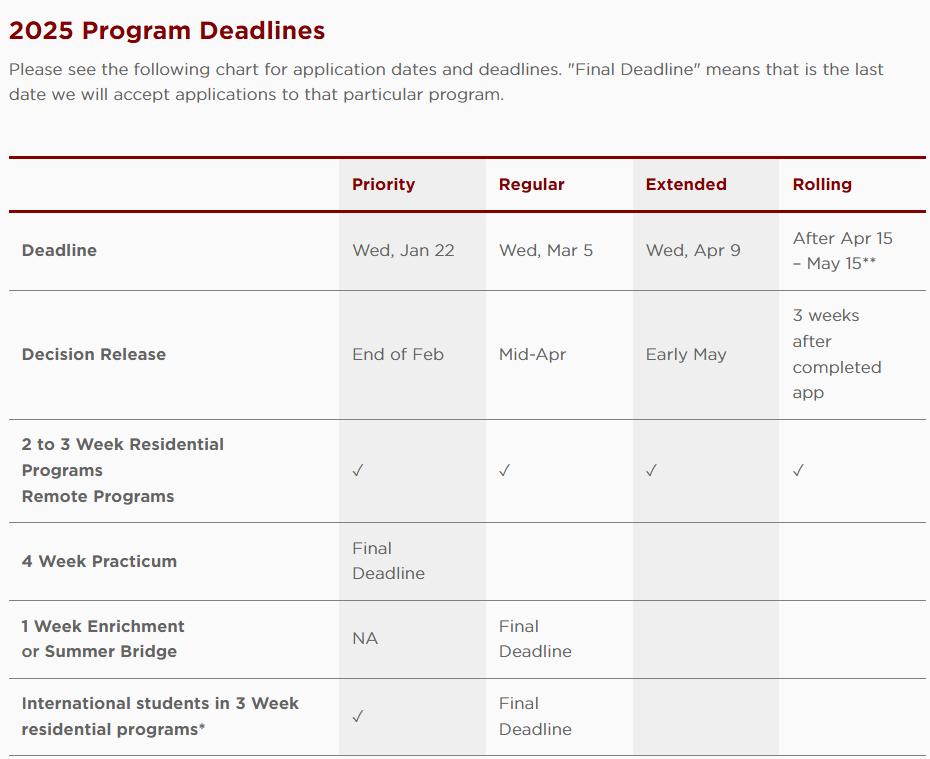
Task: Select the "Wed, Apr 9" deadline cell
Action: 693,250
